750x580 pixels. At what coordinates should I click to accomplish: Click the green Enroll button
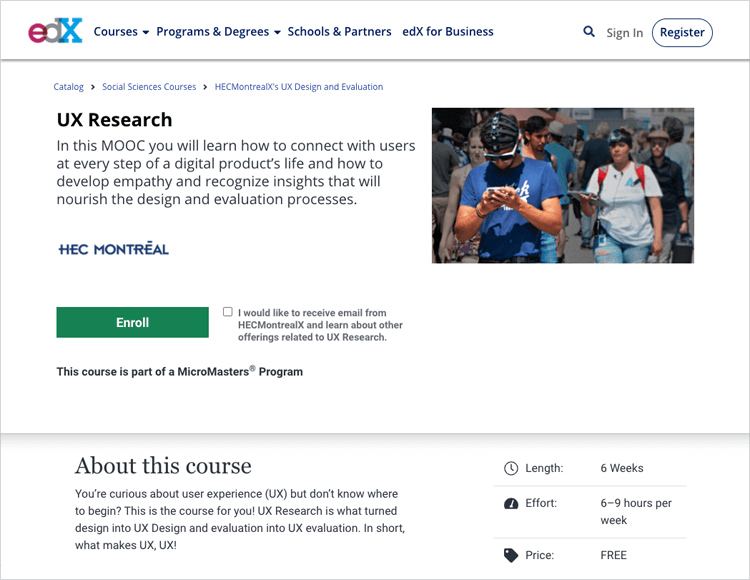tap(132, 322)
